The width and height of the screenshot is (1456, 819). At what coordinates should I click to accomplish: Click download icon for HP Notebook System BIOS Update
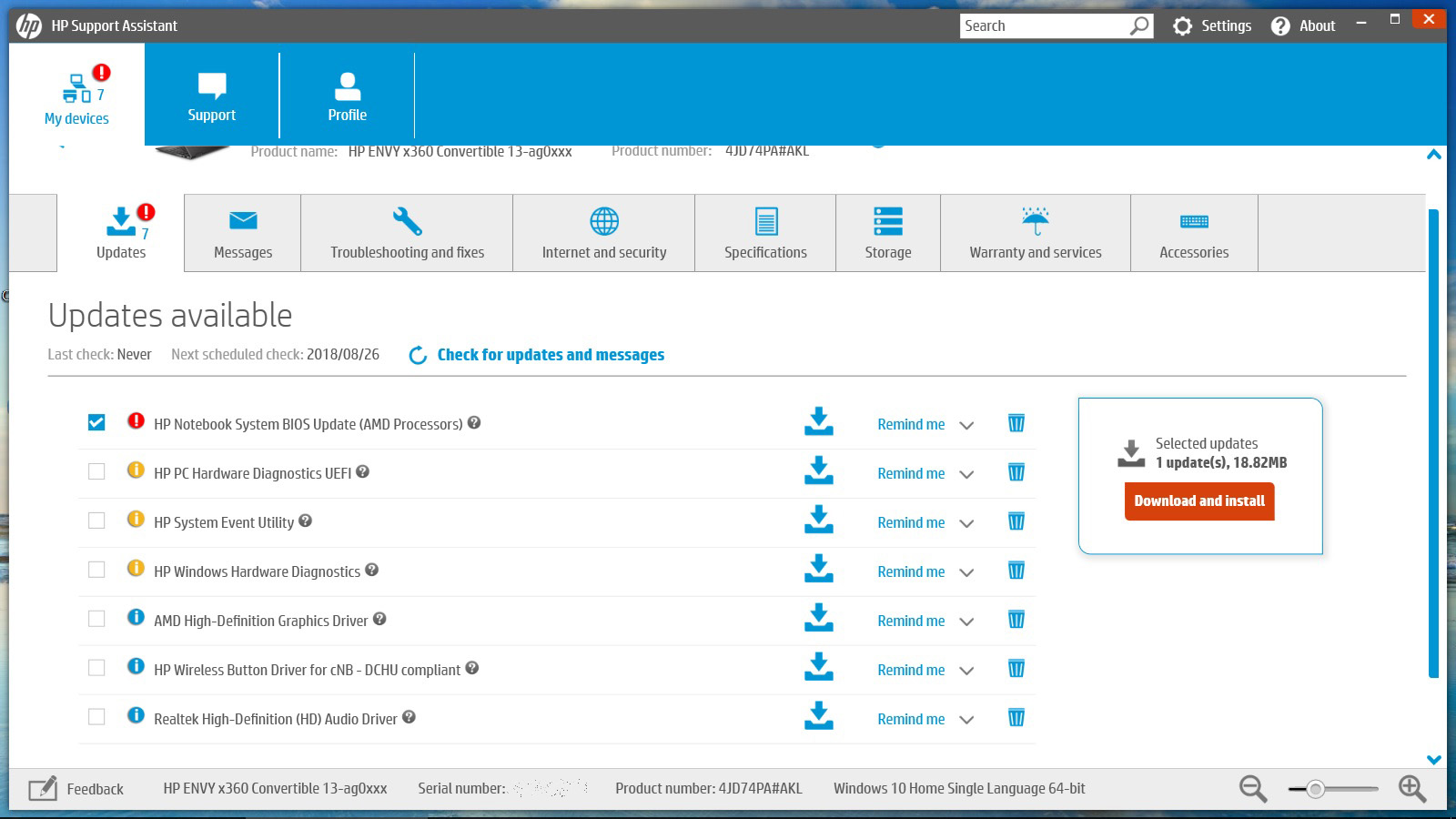click(819, 421)
